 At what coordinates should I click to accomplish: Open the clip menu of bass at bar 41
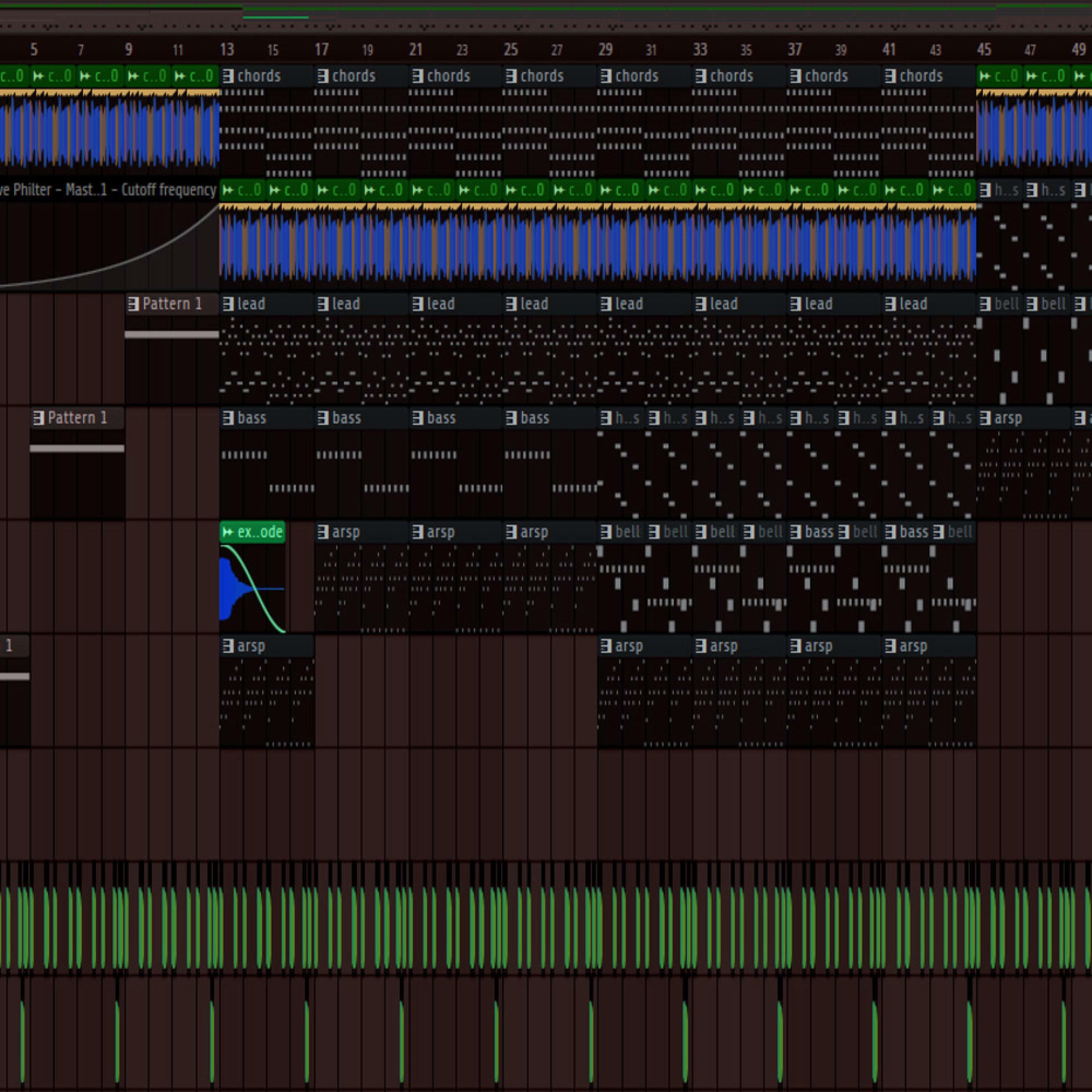click(890, 532)
